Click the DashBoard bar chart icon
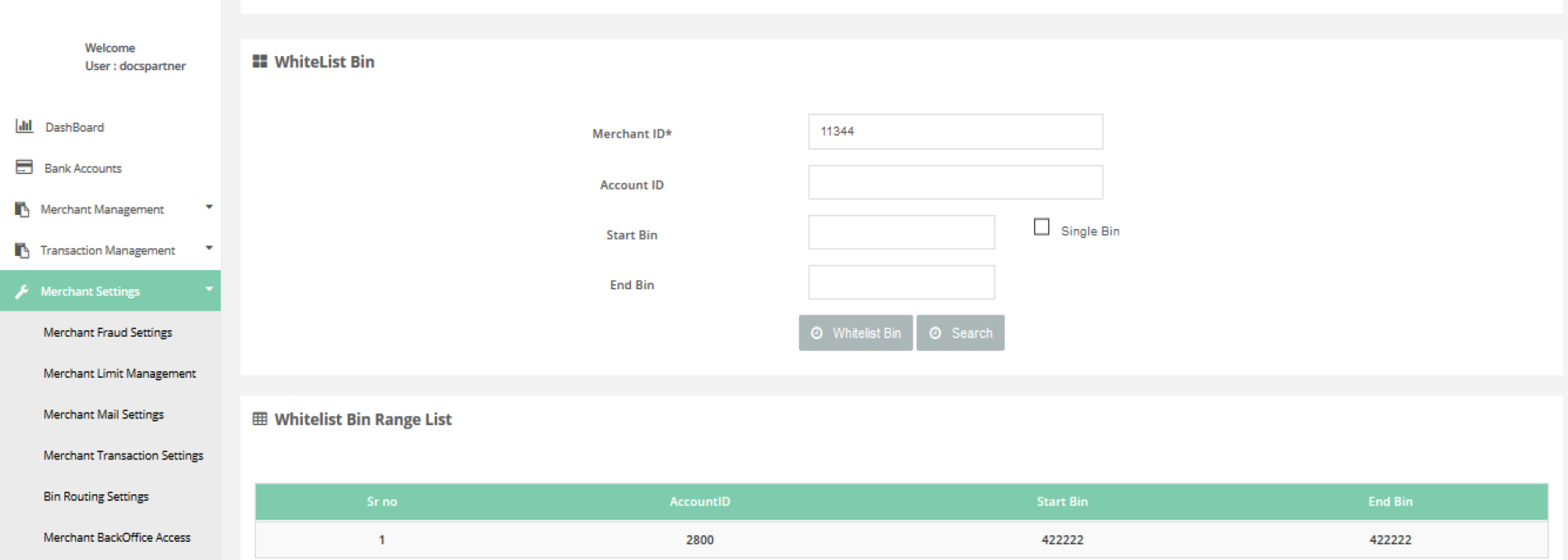The height and width of the screenshot is (560, 1568). pyautogui.click(x=24, y=126)
